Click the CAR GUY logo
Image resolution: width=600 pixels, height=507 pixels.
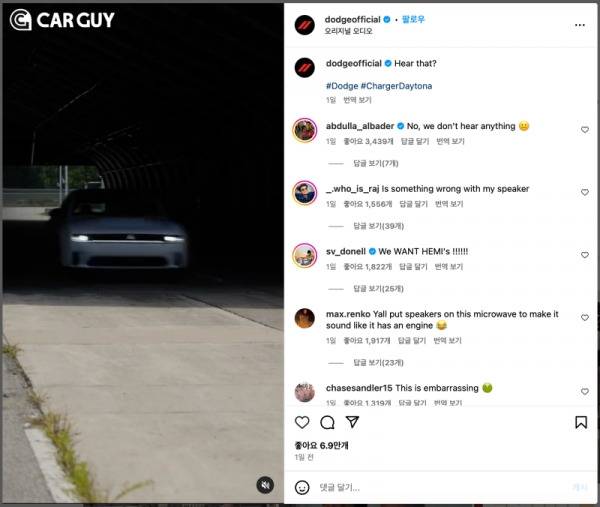pyautogui.click(x=62, y=20)
